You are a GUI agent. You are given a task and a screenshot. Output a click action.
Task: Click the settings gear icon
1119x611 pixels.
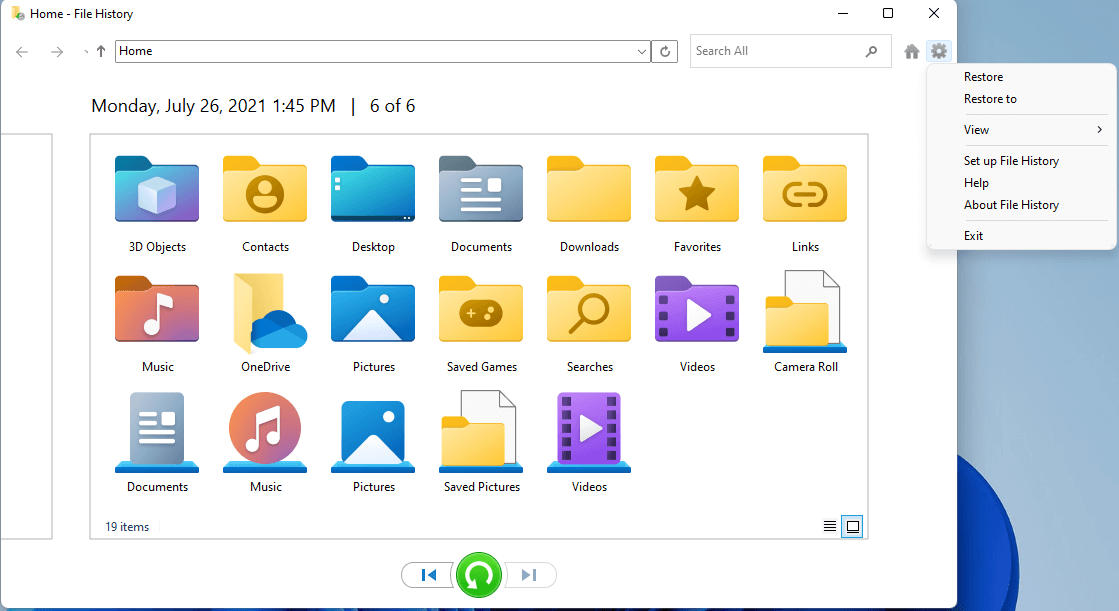(x=938, y=51)
